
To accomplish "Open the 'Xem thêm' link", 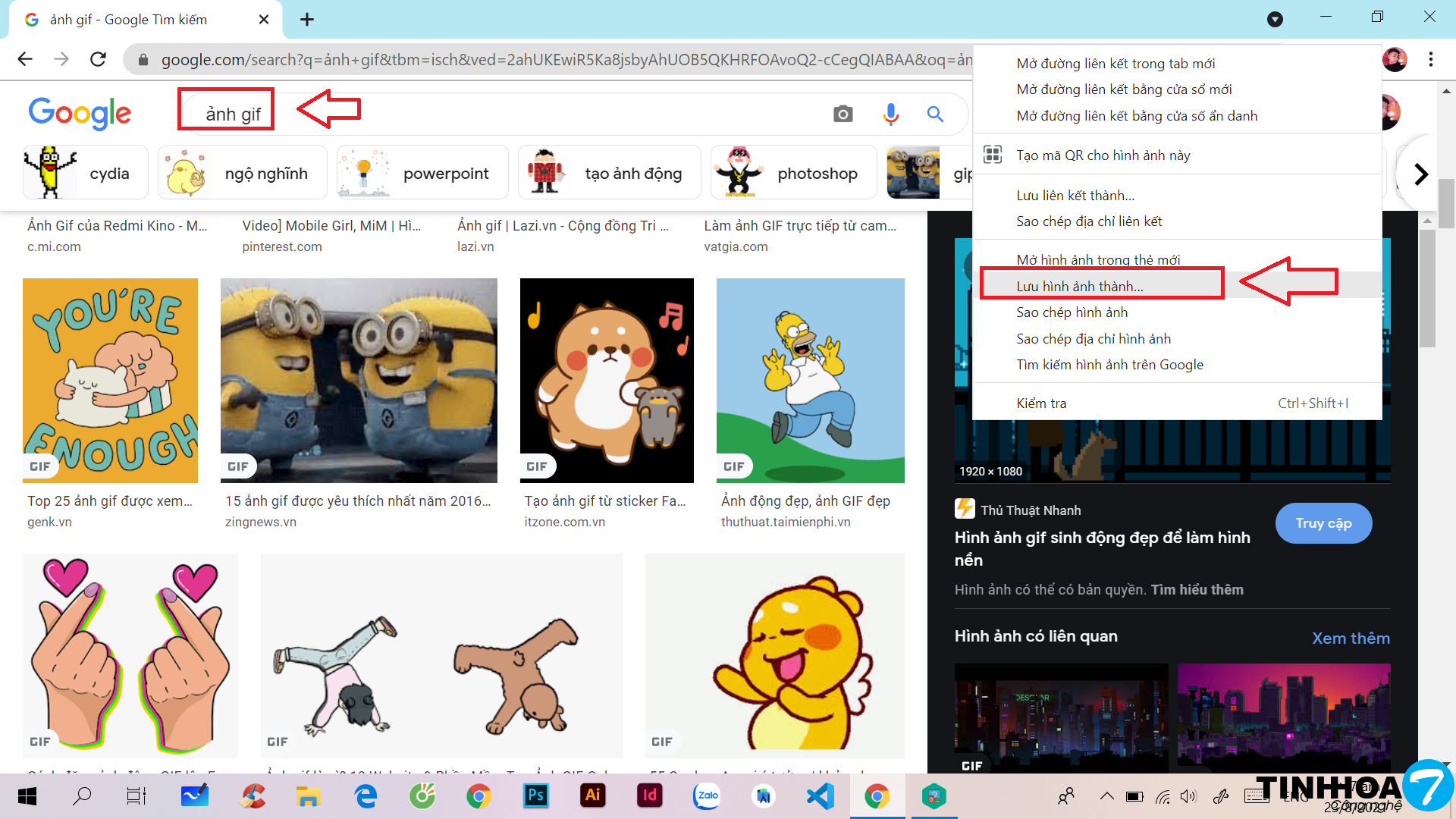I will coord(1351,638).
